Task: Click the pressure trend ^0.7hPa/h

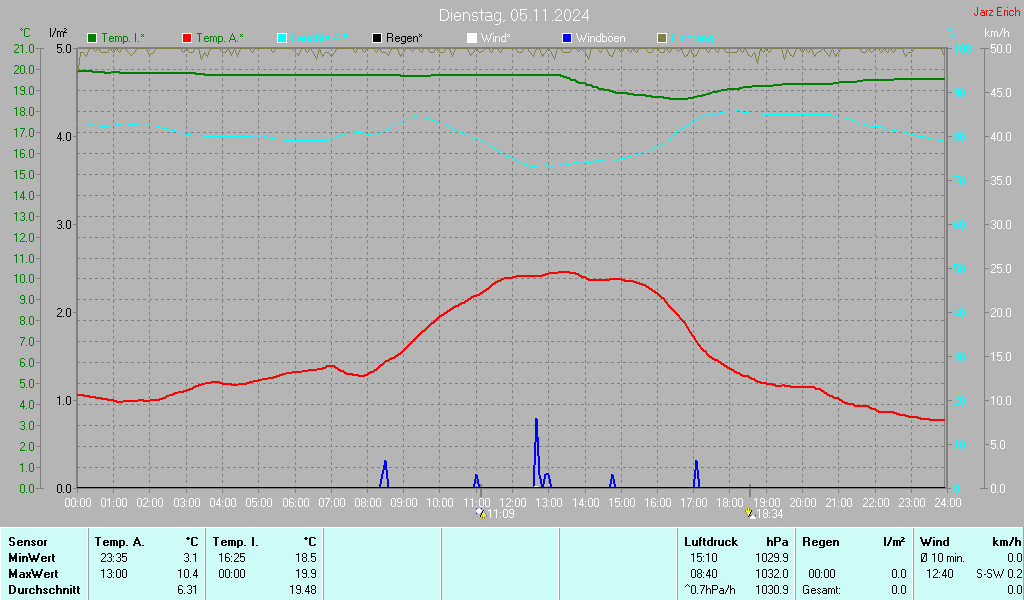Action: (710, 590)
